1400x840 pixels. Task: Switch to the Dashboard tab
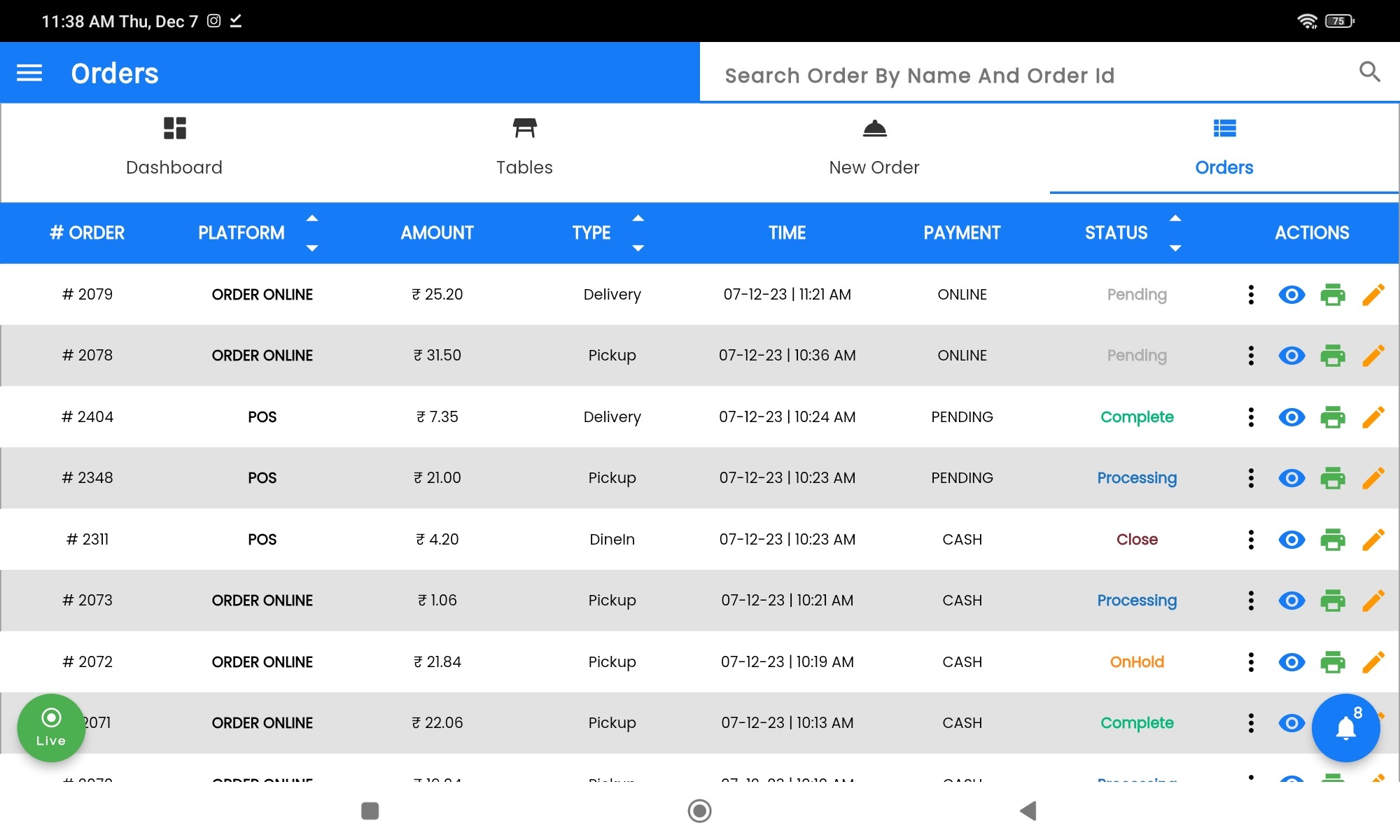coord(174,148)
